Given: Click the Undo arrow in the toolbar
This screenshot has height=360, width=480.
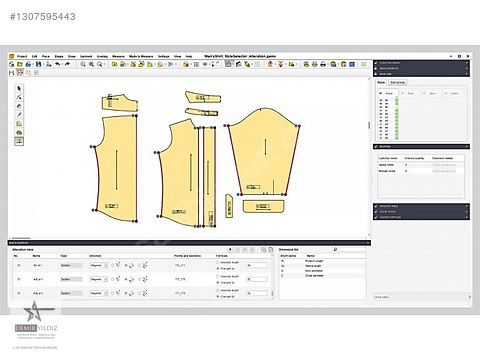Looking at the screenshot, I should pyautogui.click(x=58, y=64).
